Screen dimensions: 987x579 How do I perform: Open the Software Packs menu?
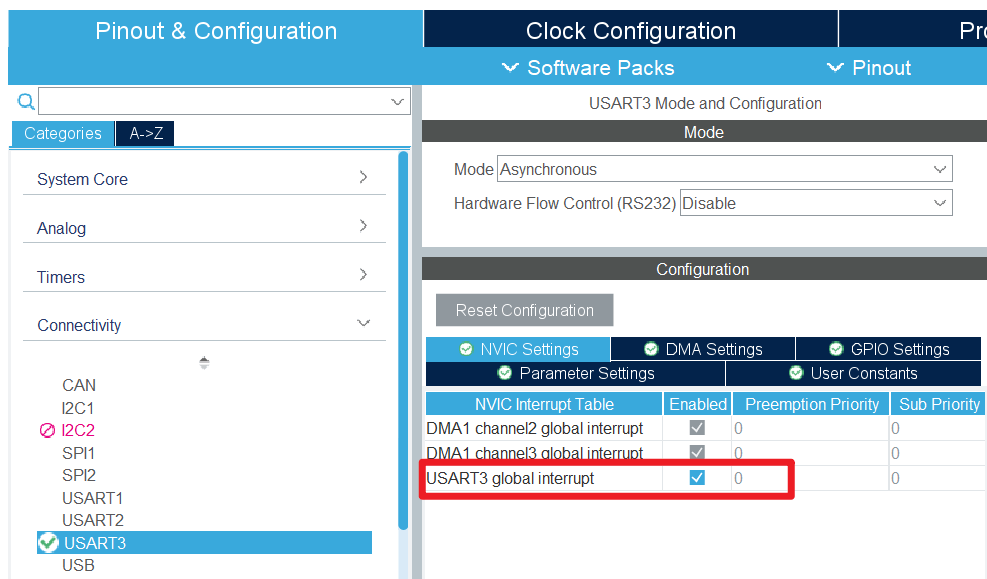click(588, 68)
